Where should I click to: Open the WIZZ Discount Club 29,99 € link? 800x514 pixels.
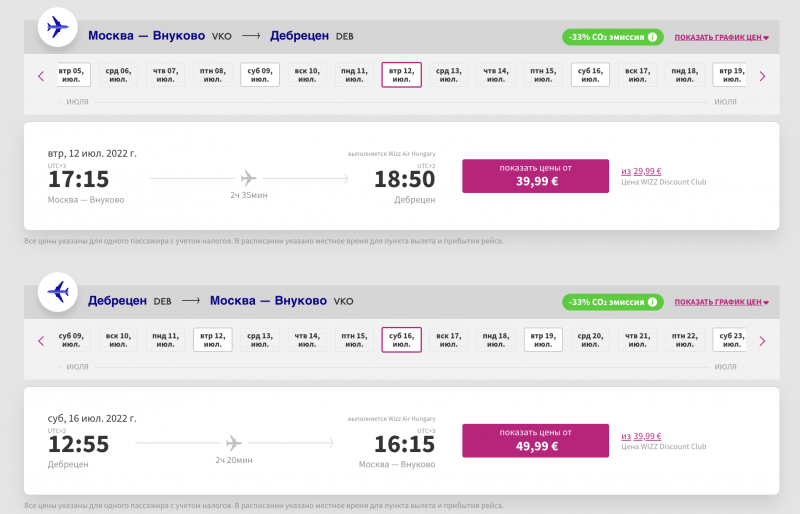(x=641, y=171)
